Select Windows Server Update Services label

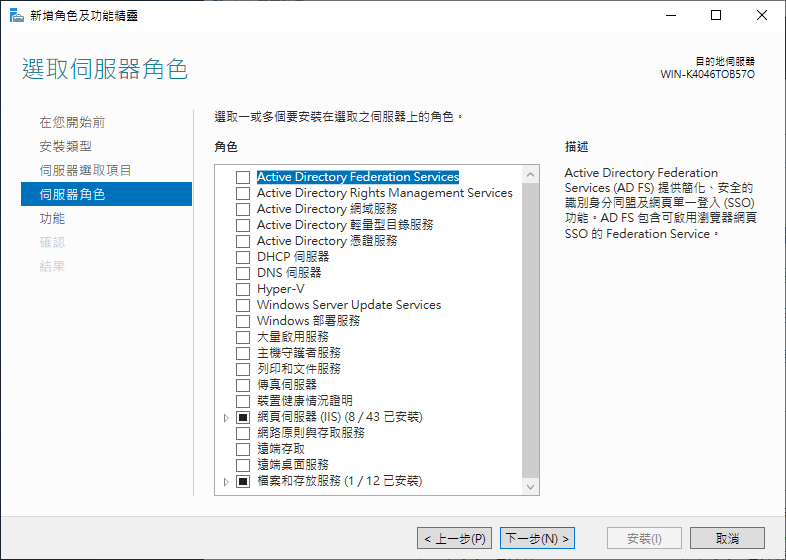[349, 305]
